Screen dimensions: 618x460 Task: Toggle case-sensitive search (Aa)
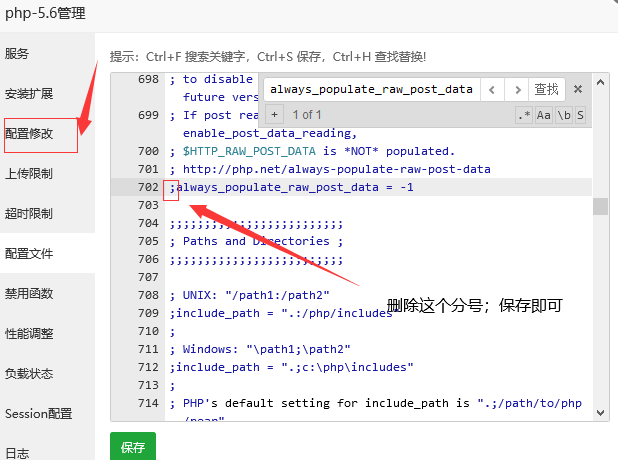(544, 115)
